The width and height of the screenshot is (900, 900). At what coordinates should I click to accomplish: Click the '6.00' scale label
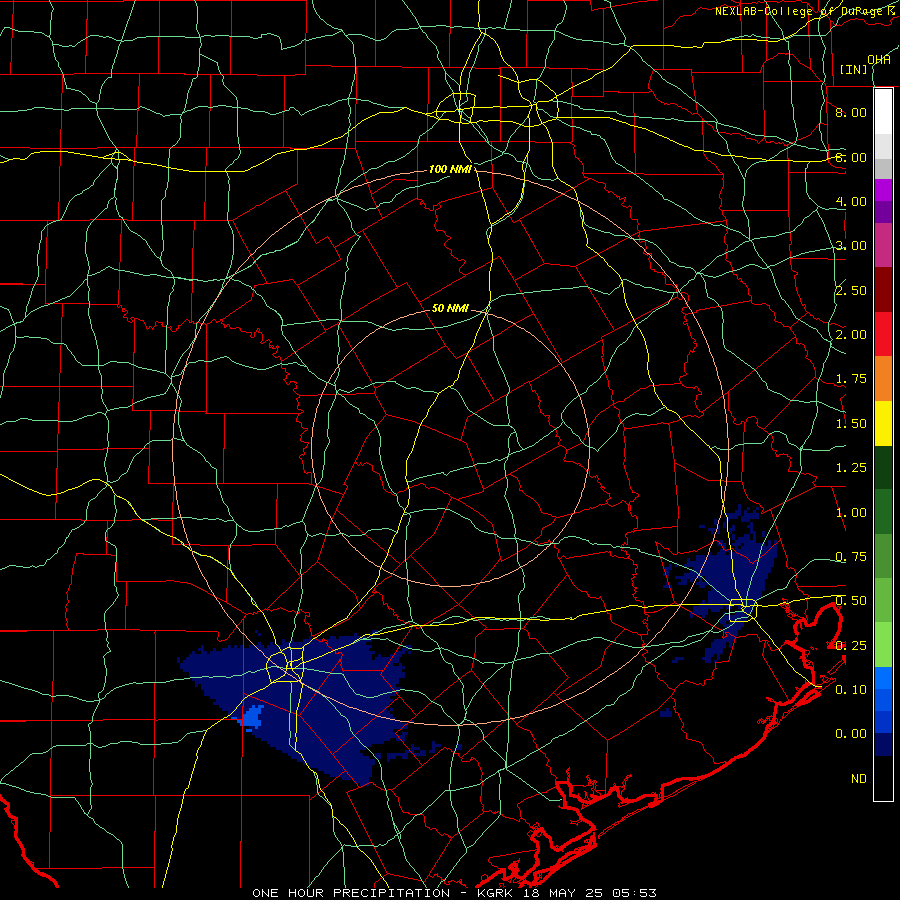(851, 157)
